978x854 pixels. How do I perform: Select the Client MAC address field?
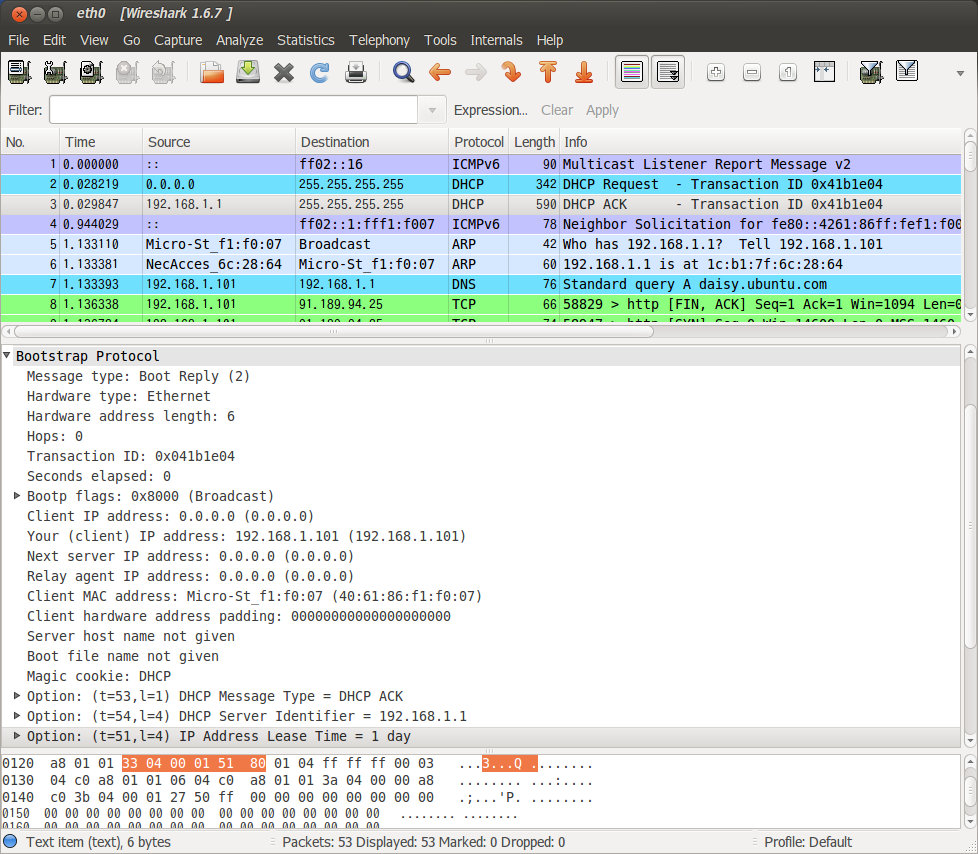[254, 596]
